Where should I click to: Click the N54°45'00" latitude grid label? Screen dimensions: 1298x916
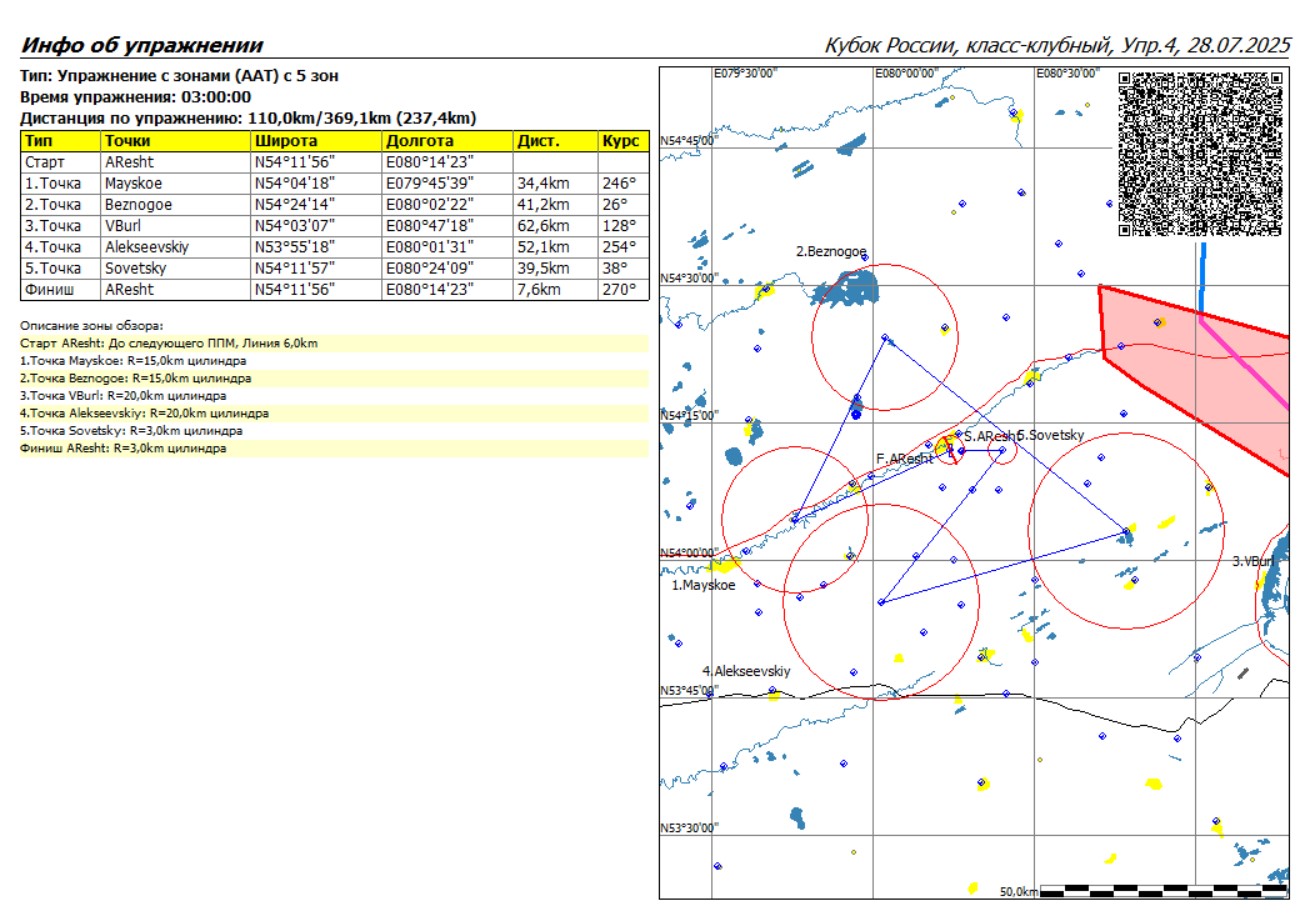point(688,141)
